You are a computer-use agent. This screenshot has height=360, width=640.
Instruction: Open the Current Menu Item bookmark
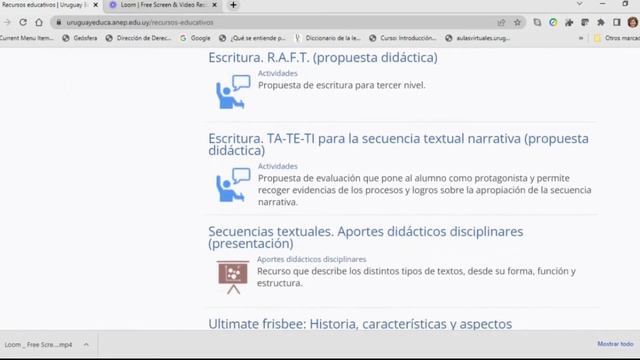point(27,38)
